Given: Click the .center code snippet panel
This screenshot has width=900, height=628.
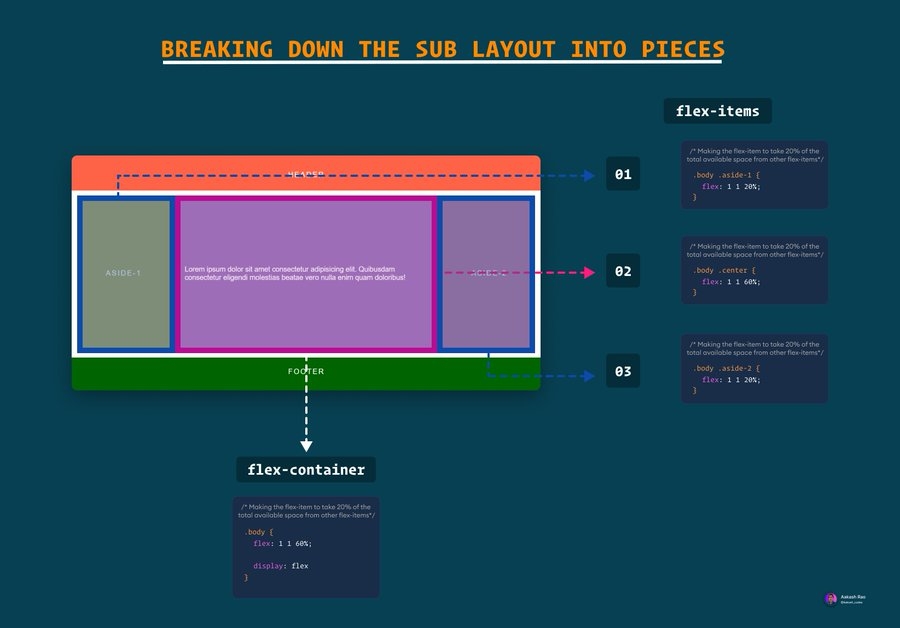Looking at the screenshot, I should tap(753, 270).
